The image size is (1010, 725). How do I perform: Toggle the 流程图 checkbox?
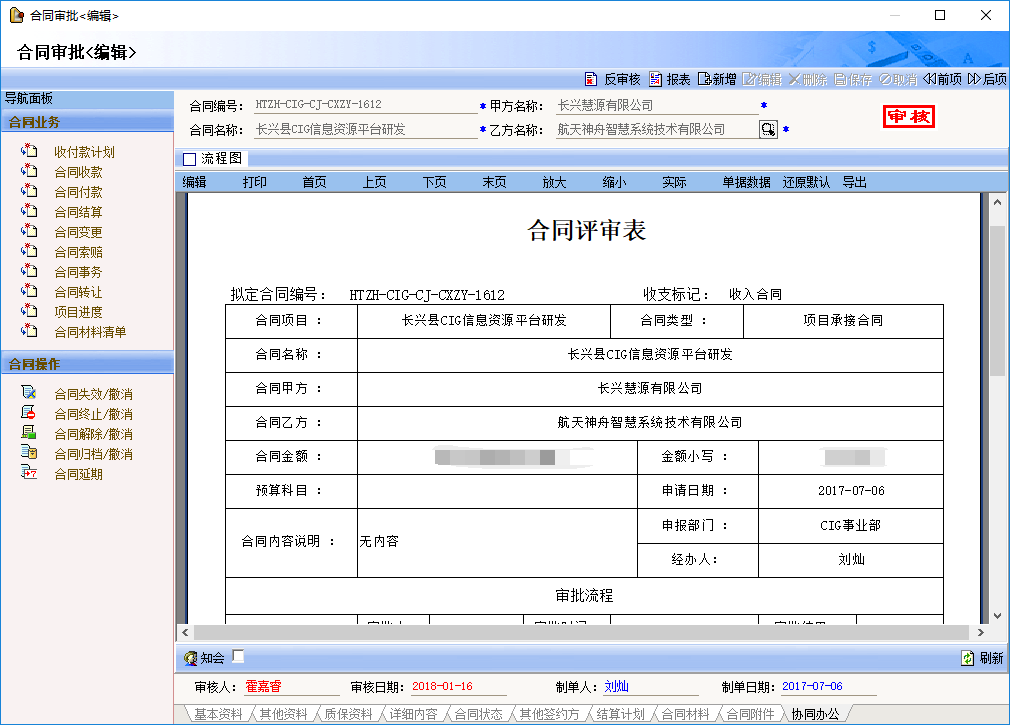(189, 158)
